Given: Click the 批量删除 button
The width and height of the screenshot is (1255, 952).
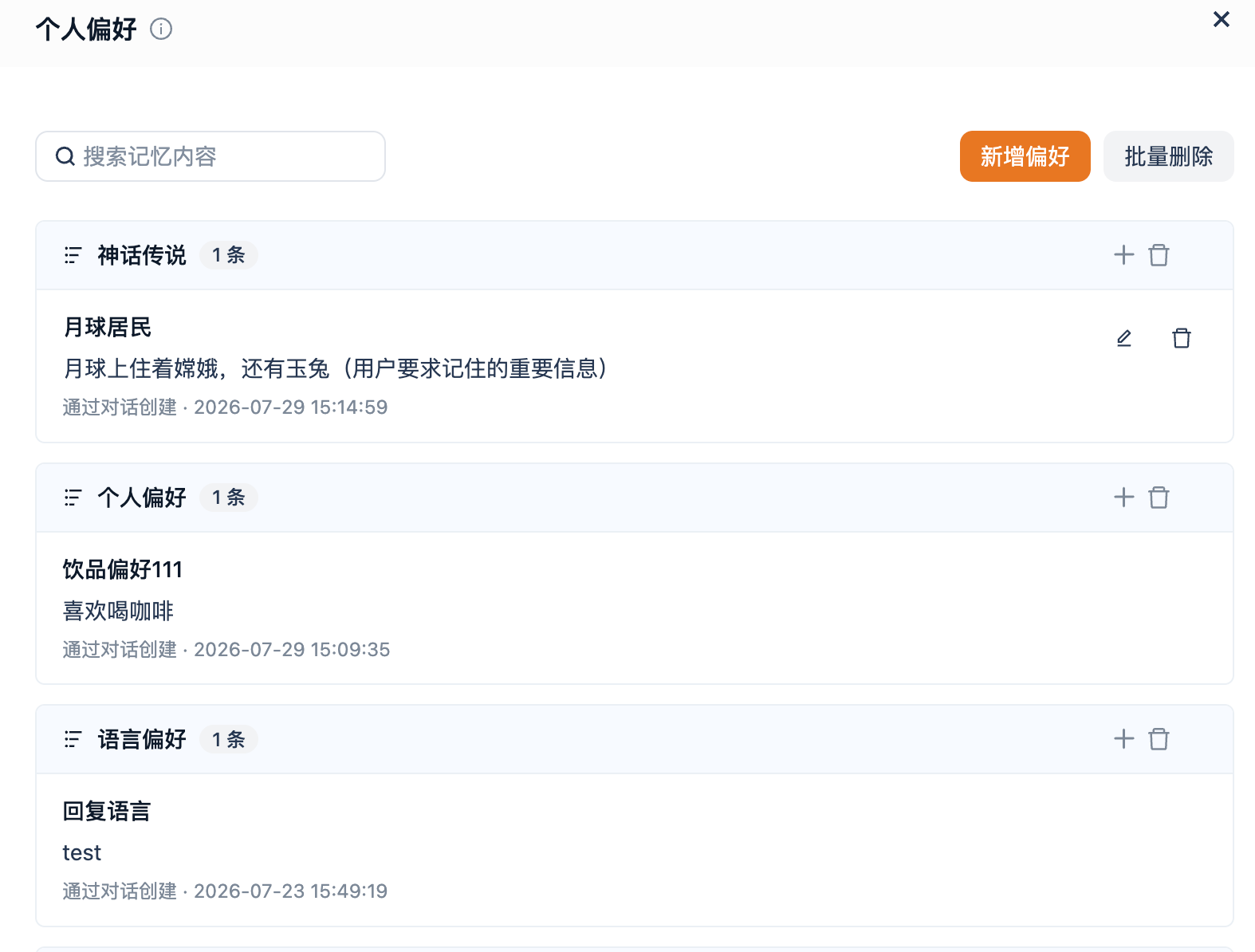Looking at the screenshot, I should pyautogui.click(x=1168, y=156).
